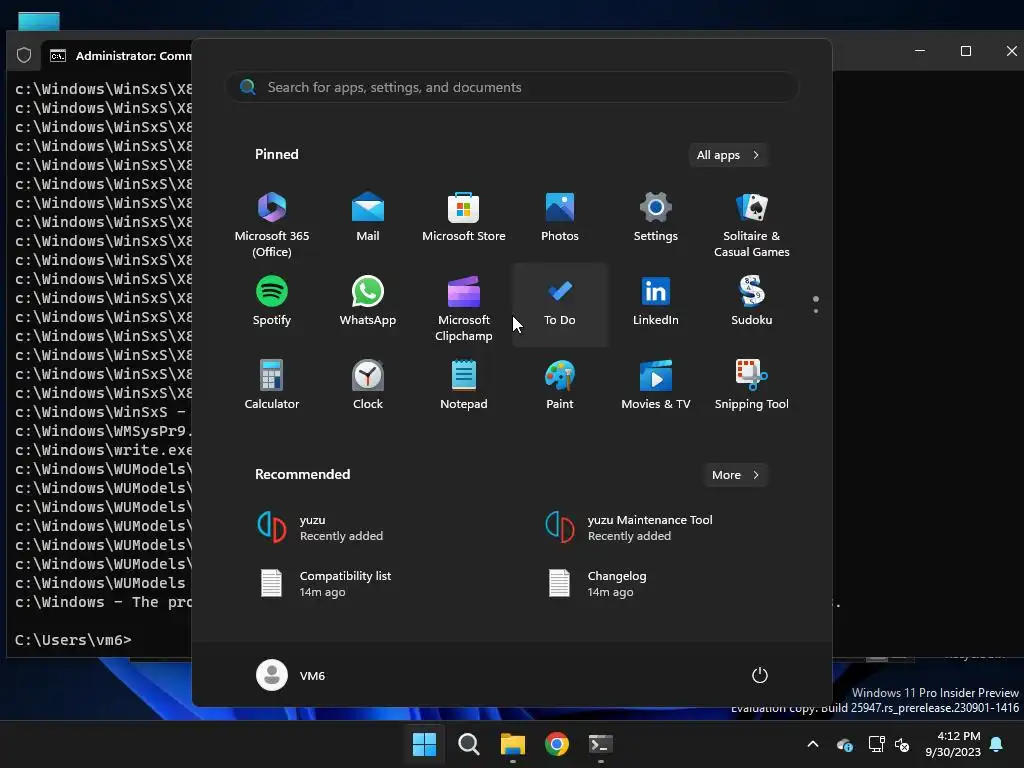Open the Photos app

(x=560, y=218)
